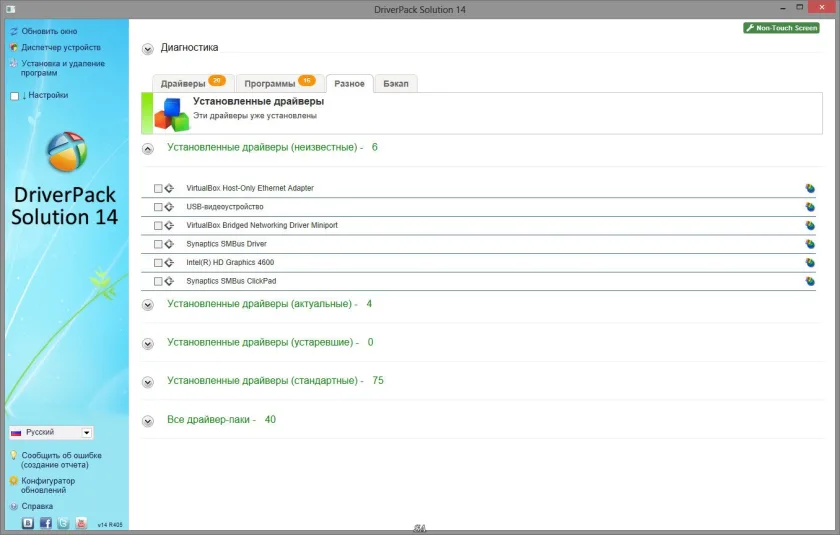Open the Twitter social icon
Image resolution: width=840 pixels, height=535 pixels.
click(63, 523)
